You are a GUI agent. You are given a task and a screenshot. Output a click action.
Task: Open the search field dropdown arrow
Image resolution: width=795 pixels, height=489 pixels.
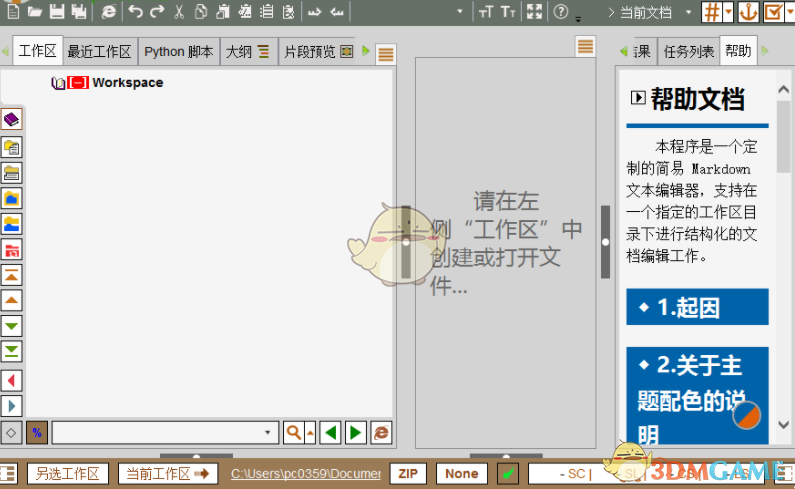(x=267, y=433)
